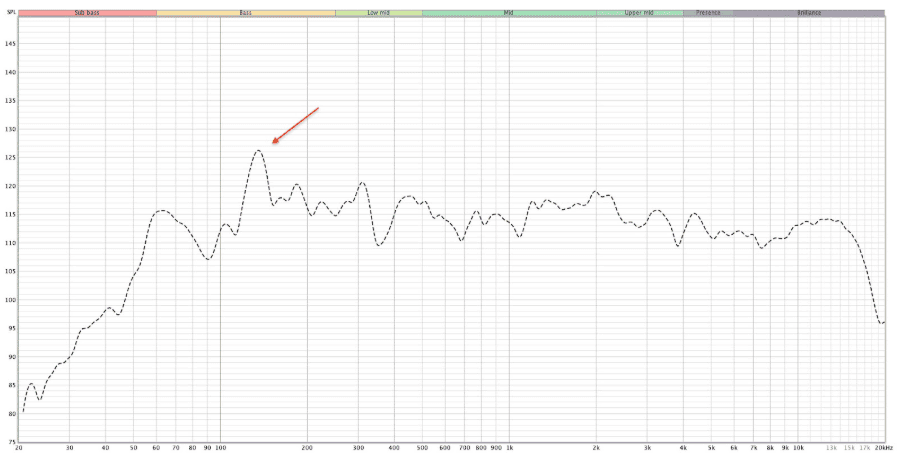Select the Presence band label
Viewport: 900px width, 463px height.
coord(708,13)
